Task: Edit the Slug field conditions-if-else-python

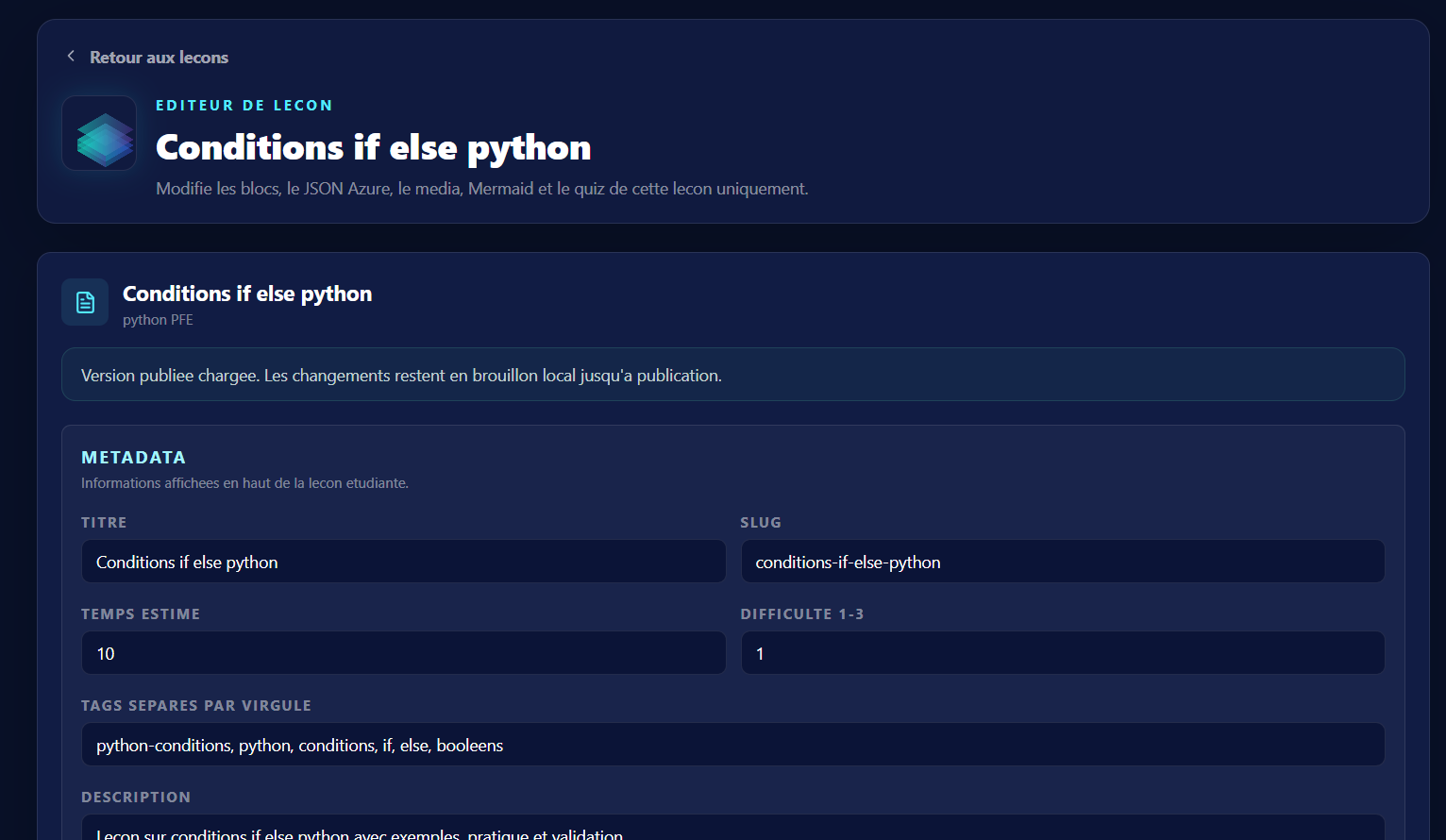Action: 1063,562
